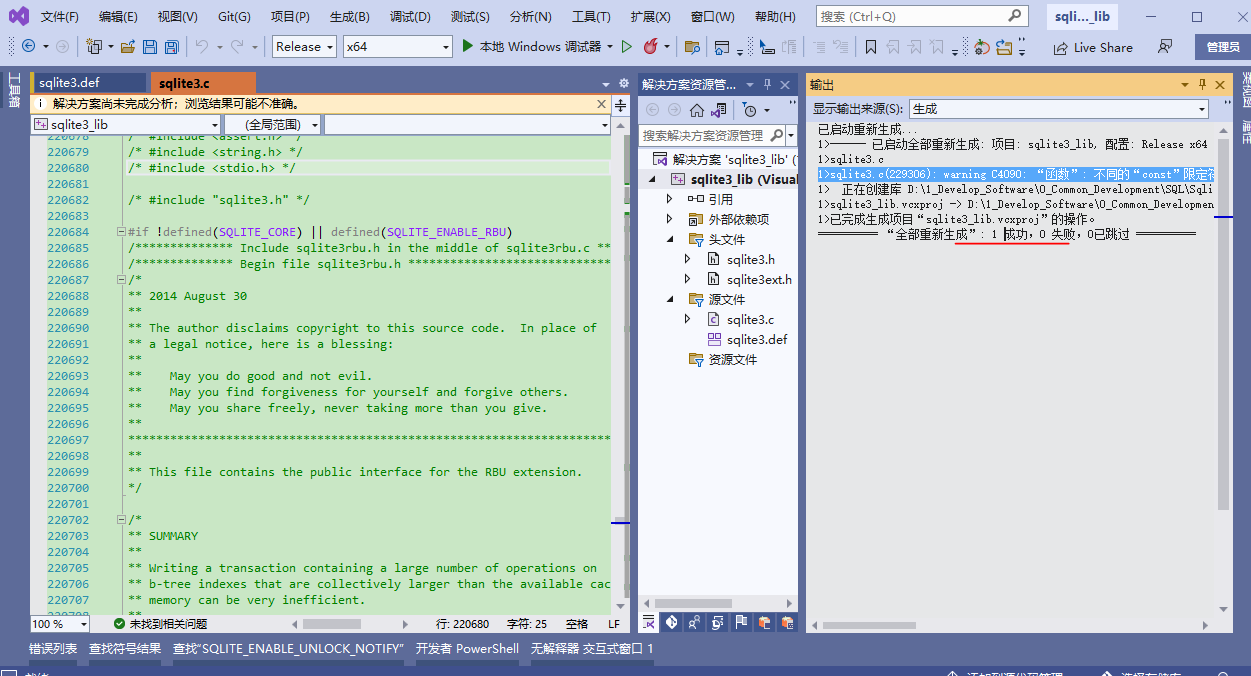Click the Output panel vertical scrollbar

[x=1224, y=320]
